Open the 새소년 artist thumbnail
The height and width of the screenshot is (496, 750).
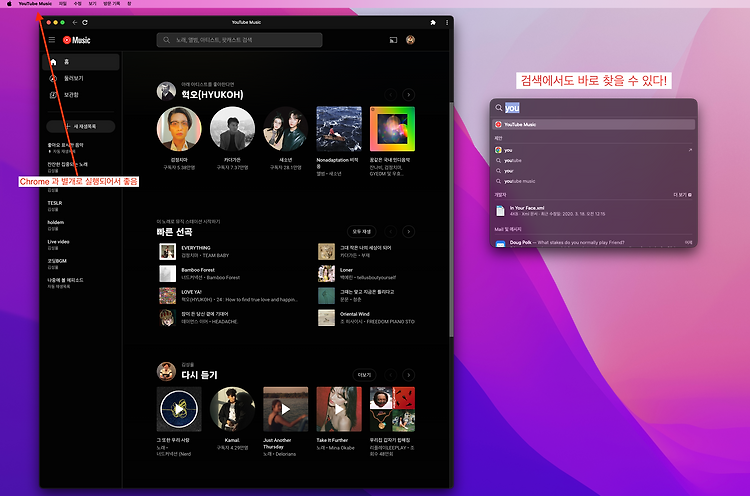tap(286, 129)
